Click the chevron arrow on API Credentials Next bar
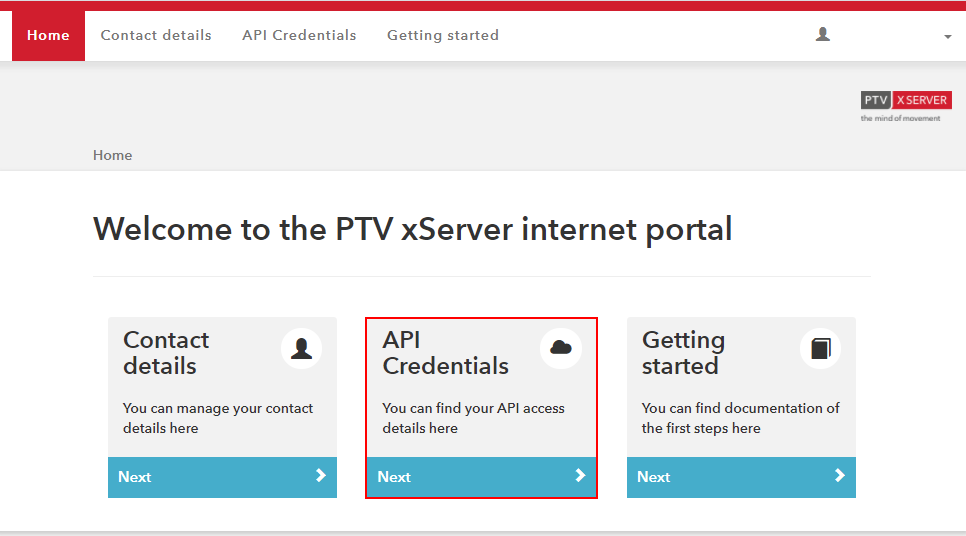 (x=580, y=475)
